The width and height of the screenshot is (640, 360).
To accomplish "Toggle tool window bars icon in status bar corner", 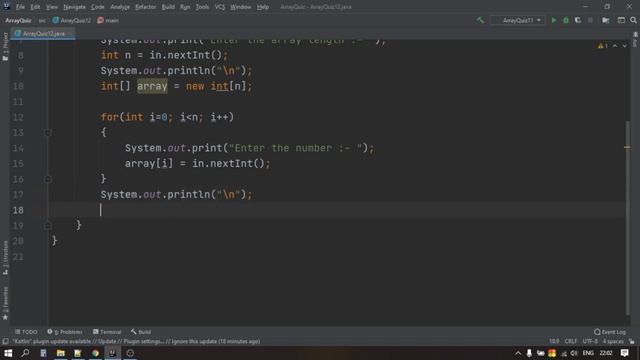I will tap(5, 341).
